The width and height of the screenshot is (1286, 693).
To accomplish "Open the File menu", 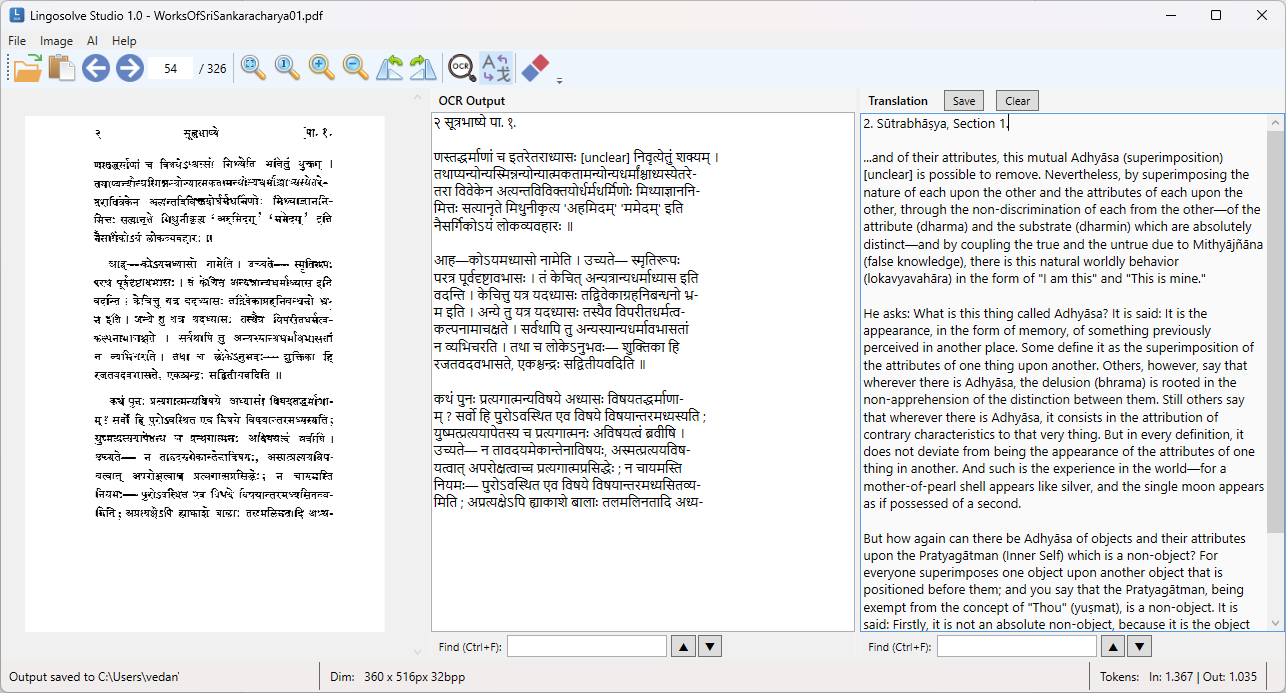I will point(17,41).
